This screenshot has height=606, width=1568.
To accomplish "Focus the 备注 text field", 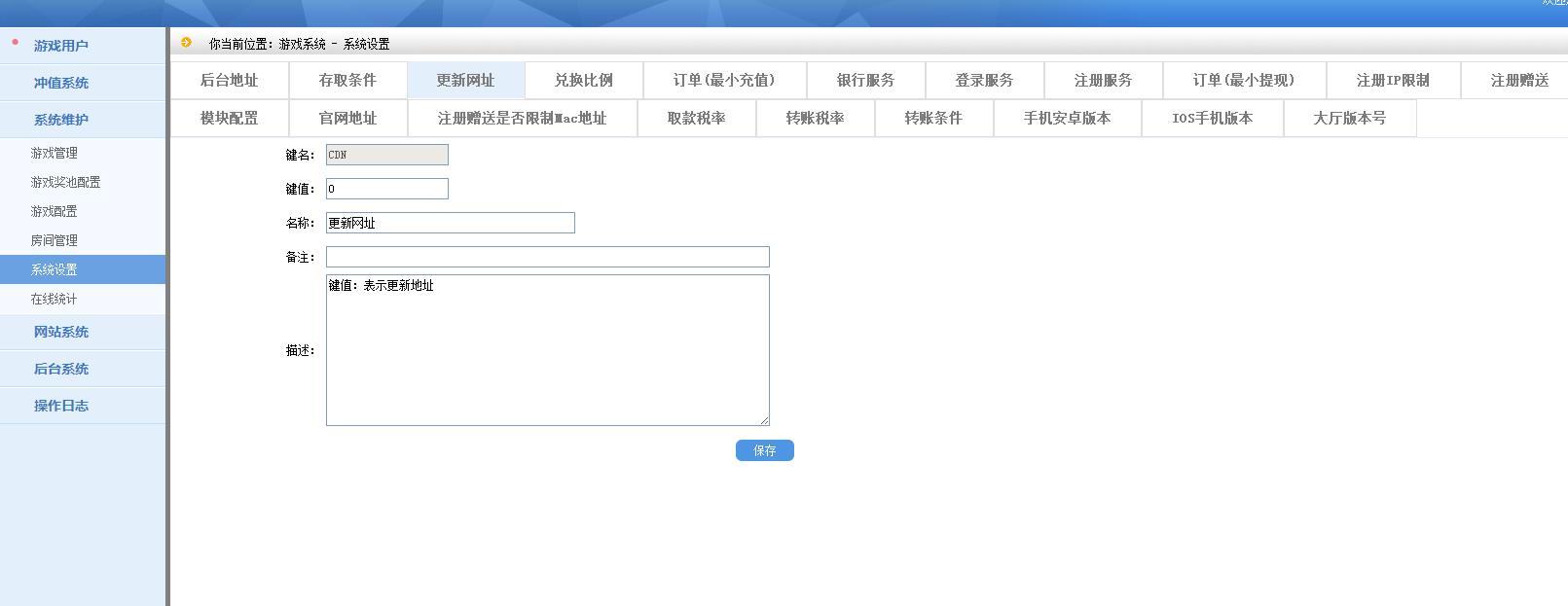I will [547, 257].
